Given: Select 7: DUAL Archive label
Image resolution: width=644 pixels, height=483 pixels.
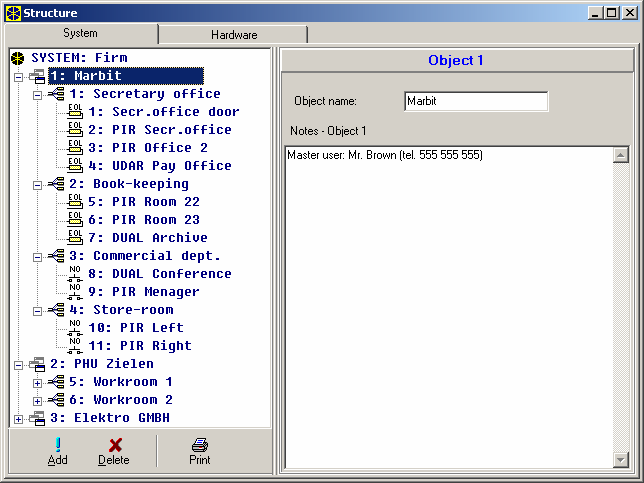Looking at the screenshot, I should (x=148, y=238).
